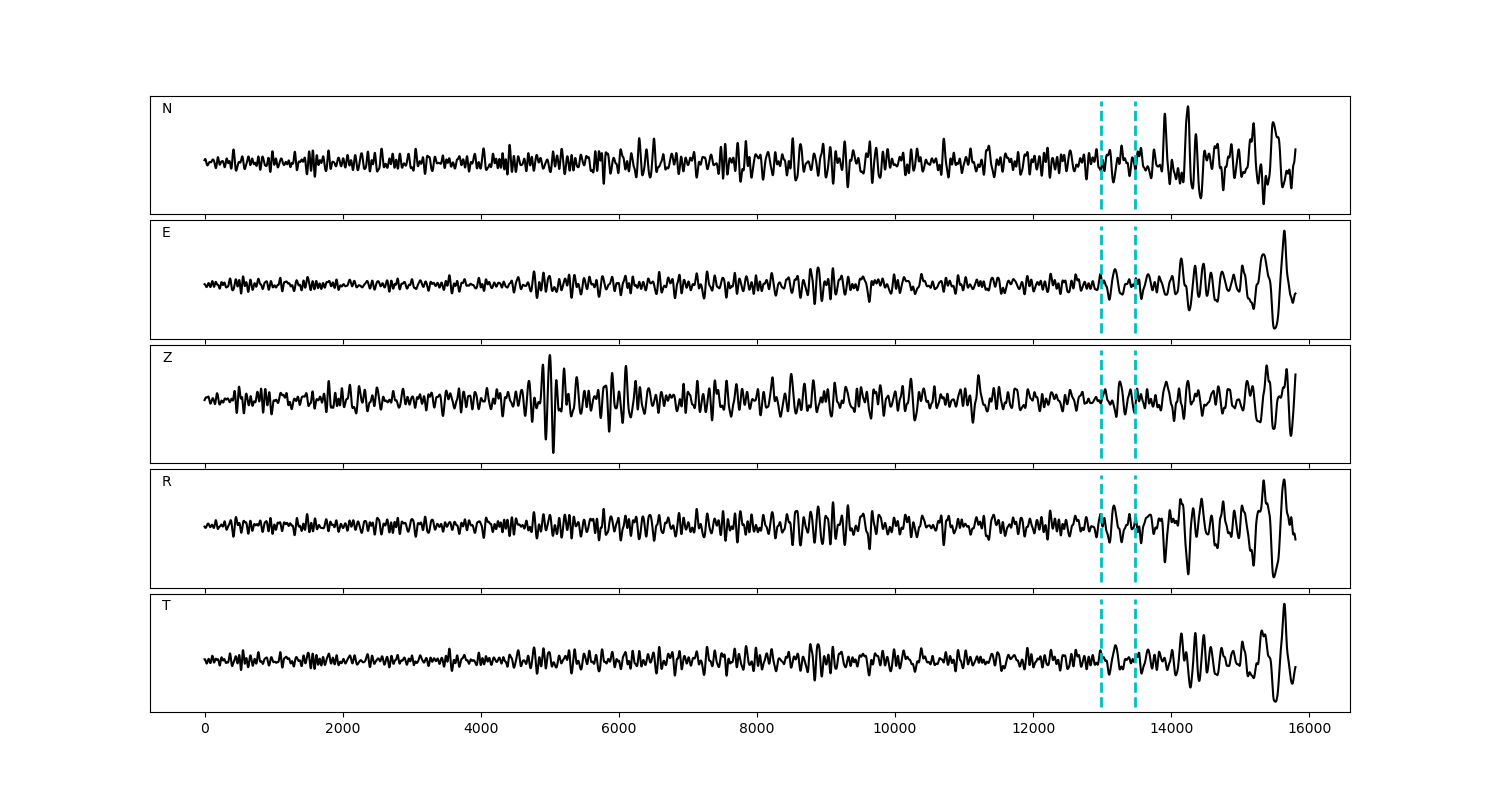Select the R component label
This screenshot has width=1500, height=800.
coord(166,482)
